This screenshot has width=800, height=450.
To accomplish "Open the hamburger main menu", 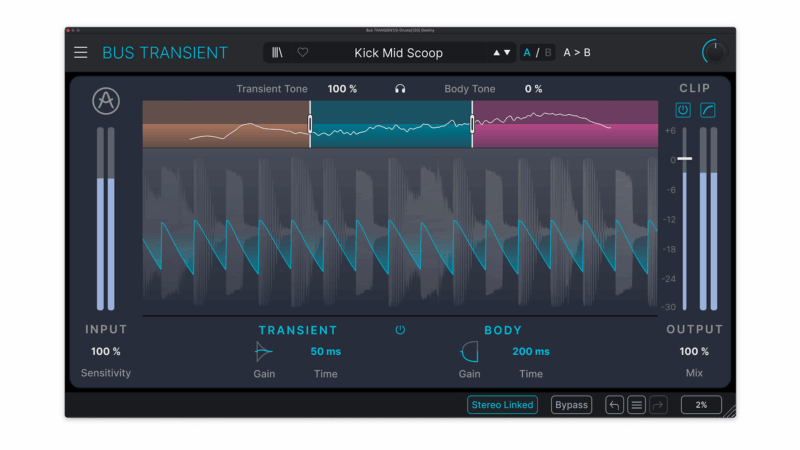I will click(x=81, y=53).
